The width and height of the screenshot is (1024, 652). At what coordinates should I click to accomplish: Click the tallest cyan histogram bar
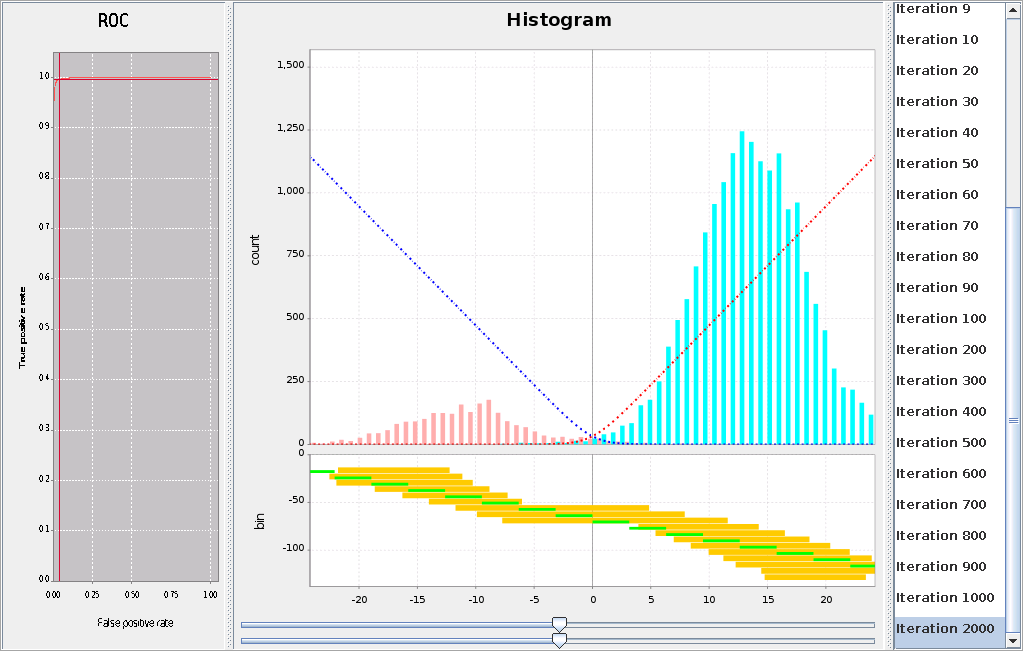click(x=742, y=290)
